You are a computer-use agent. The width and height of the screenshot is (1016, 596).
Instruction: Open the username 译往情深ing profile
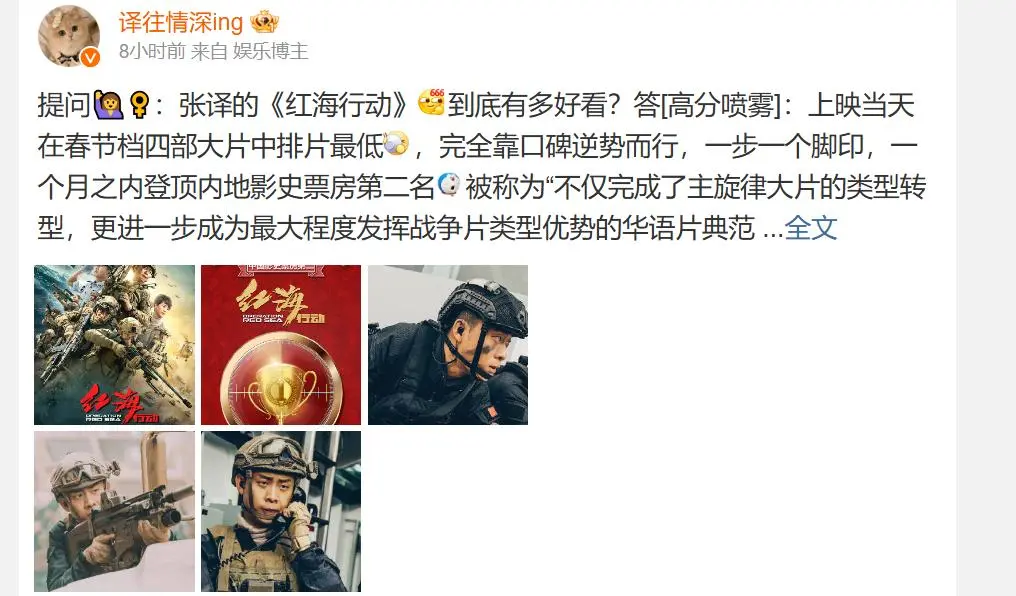tap(181, 23)
